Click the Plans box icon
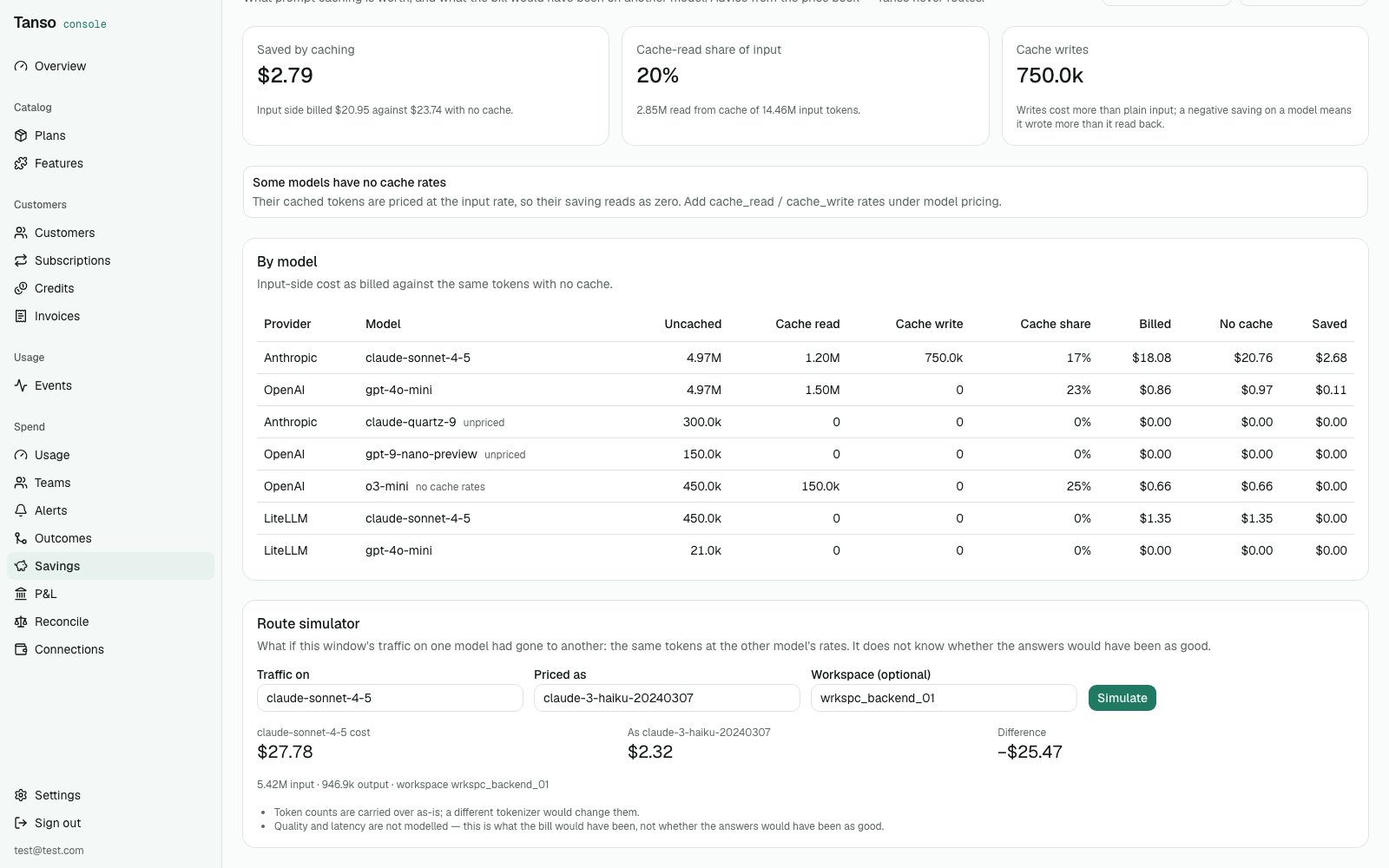Image resolution: width=1389 pixels, height=868 pixels. coord(21,135)
